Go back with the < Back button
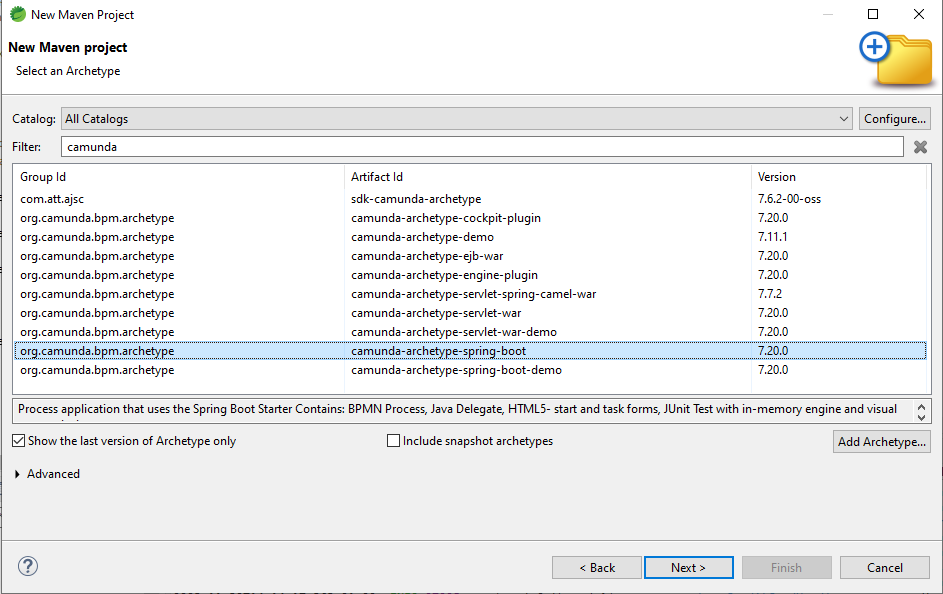 coord(597,568)
